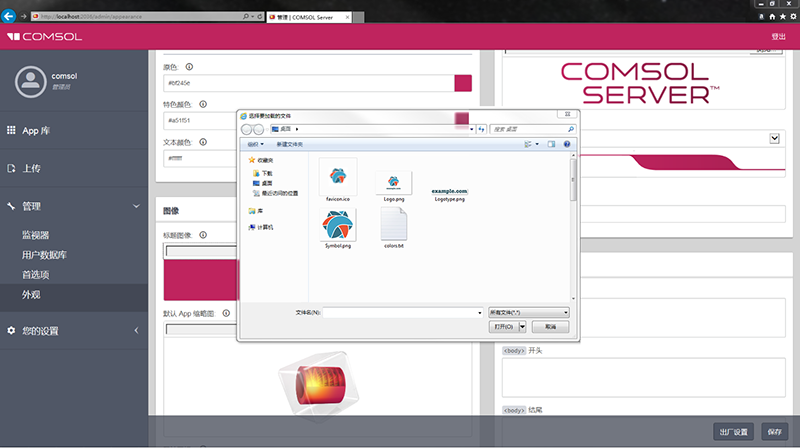Click the file dialog forward navigation button

coord(259,129)
